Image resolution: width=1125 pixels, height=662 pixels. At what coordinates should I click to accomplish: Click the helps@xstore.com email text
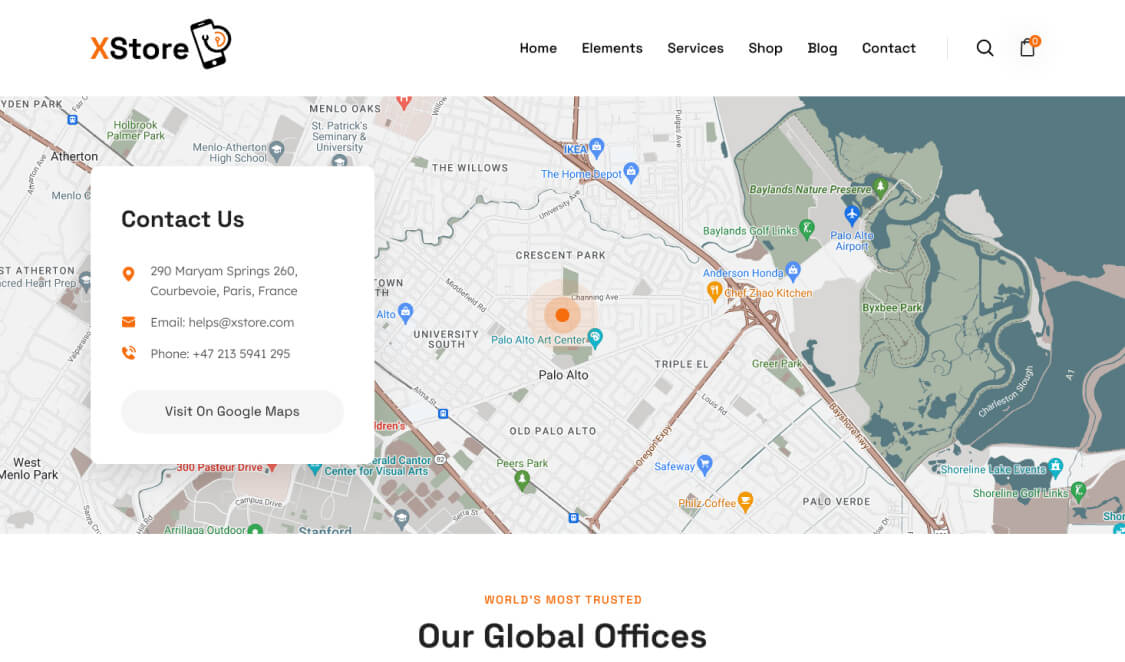point(241,322)
